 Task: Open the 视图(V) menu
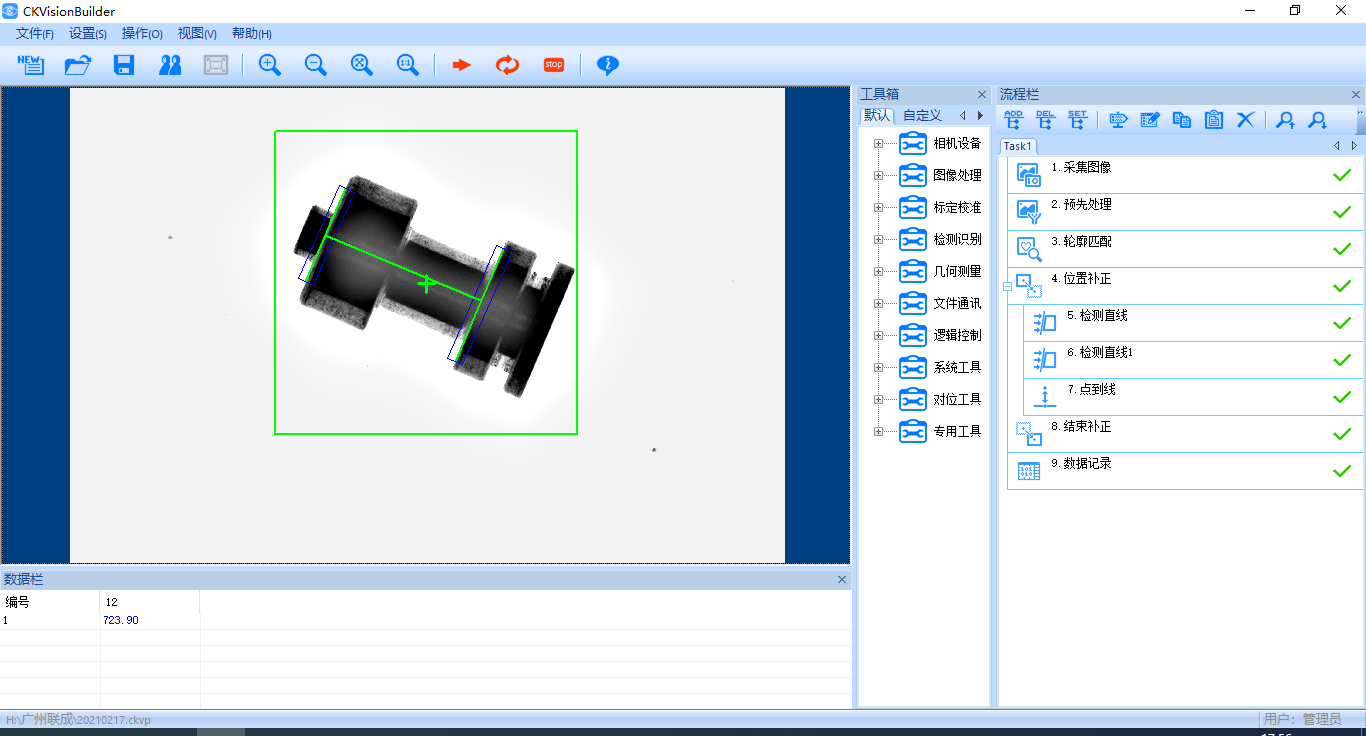tap(197, 33)
